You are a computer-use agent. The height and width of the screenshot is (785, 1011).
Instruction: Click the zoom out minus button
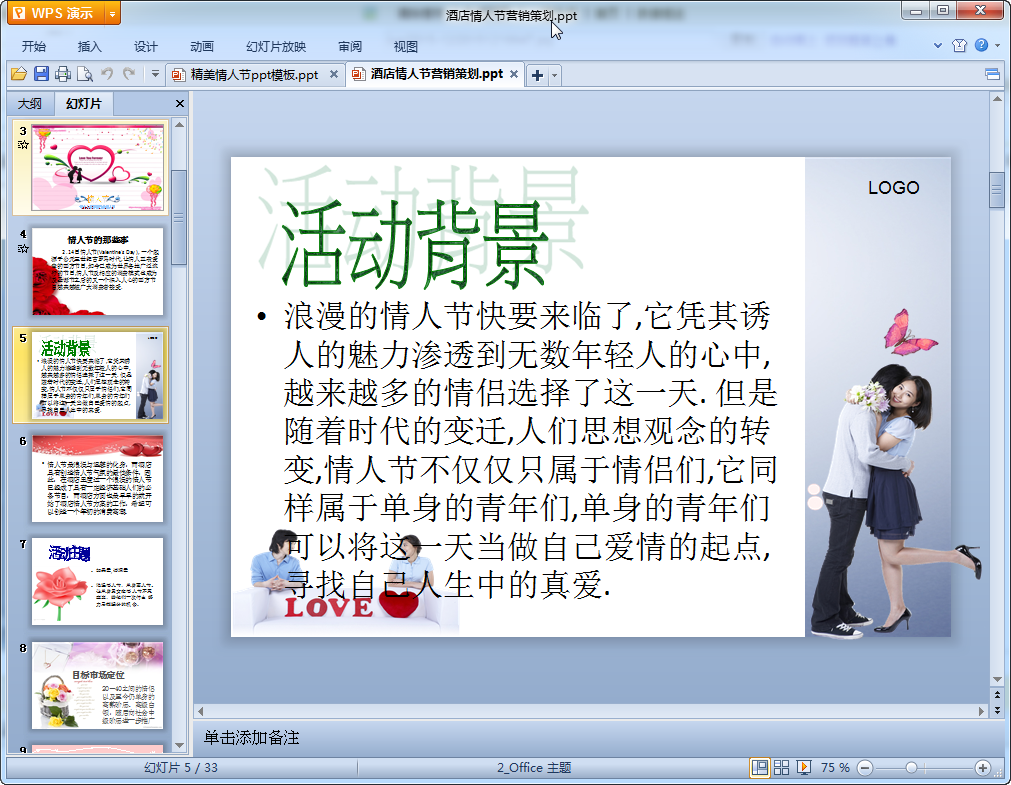(865, 768)
